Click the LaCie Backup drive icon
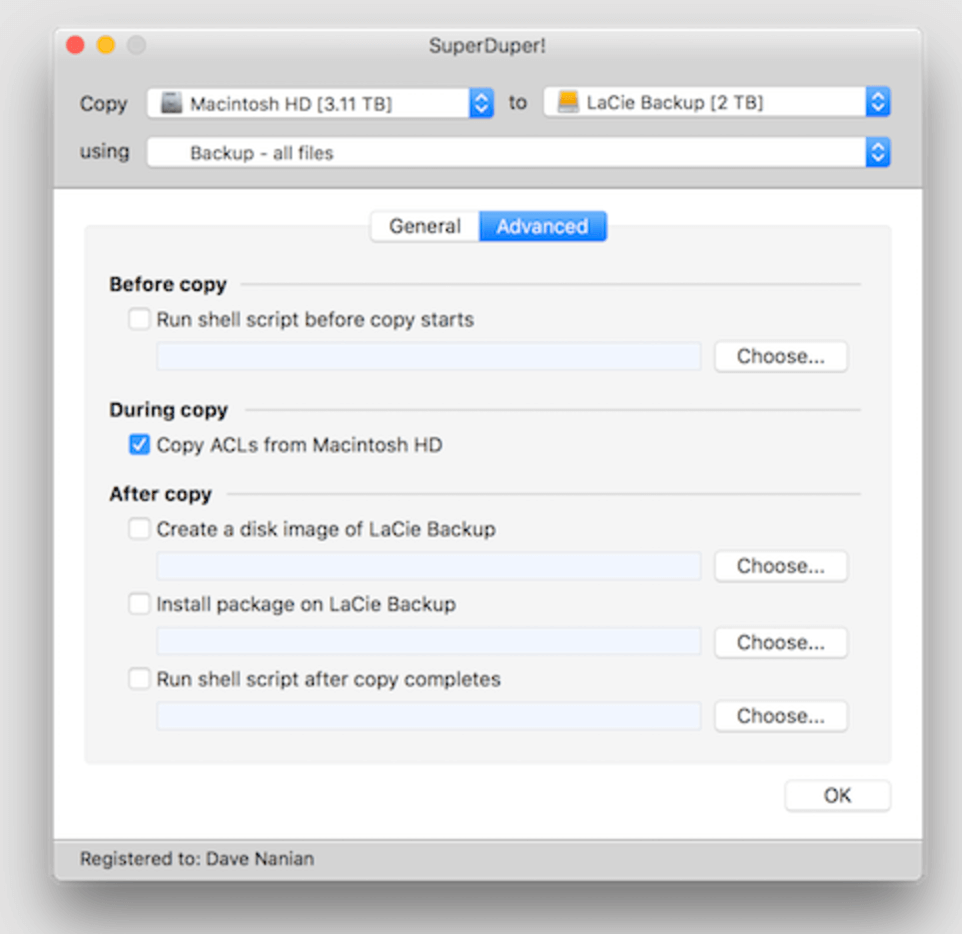 (x=567, y=101)
